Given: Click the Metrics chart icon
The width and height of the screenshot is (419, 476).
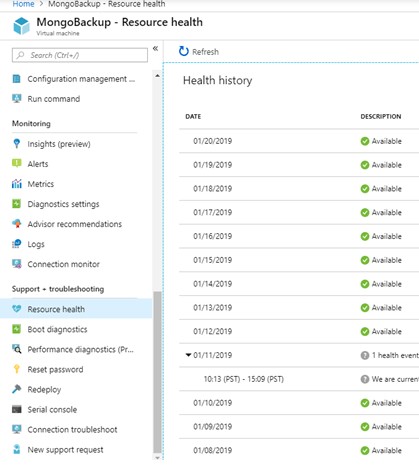Looking at the screenshot, I should tap(16, 183).
